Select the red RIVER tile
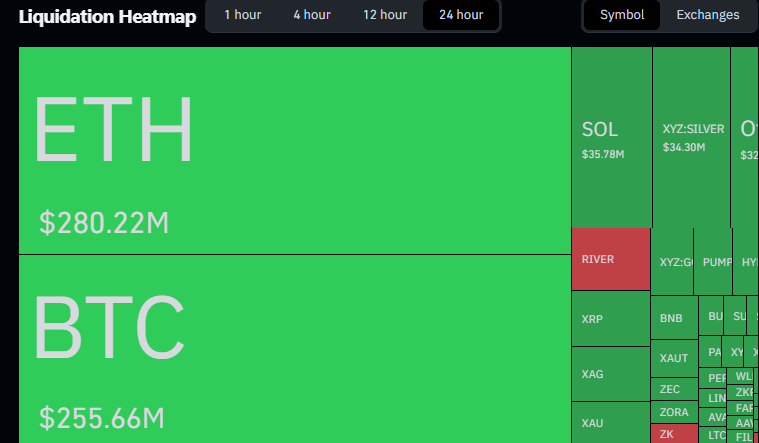 click(610, 259)
